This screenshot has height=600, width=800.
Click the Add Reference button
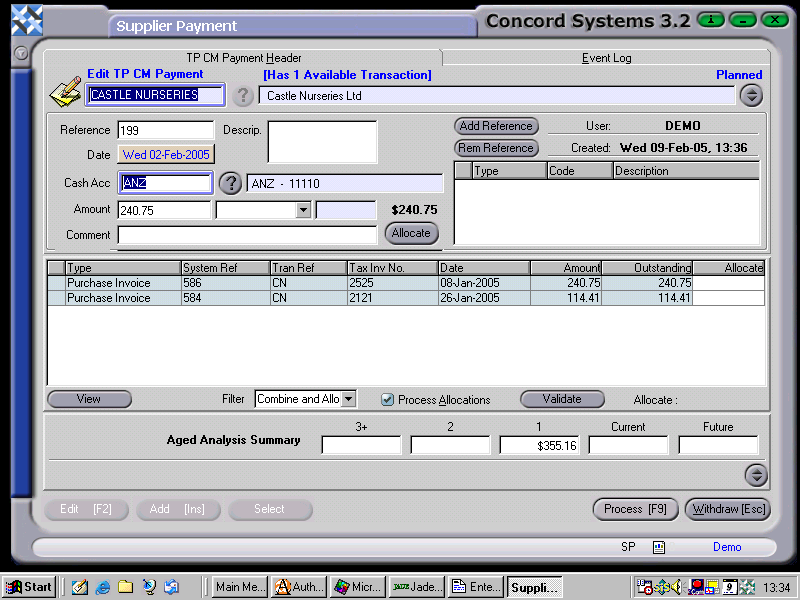pyautogui.click(x=496, y=126)
